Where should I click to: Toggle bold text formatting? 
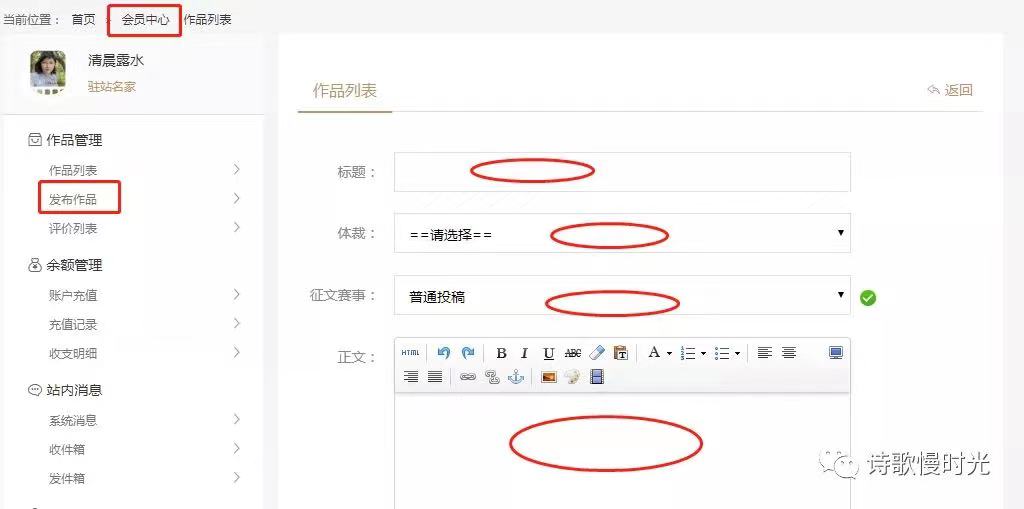(x=501, y=353)
